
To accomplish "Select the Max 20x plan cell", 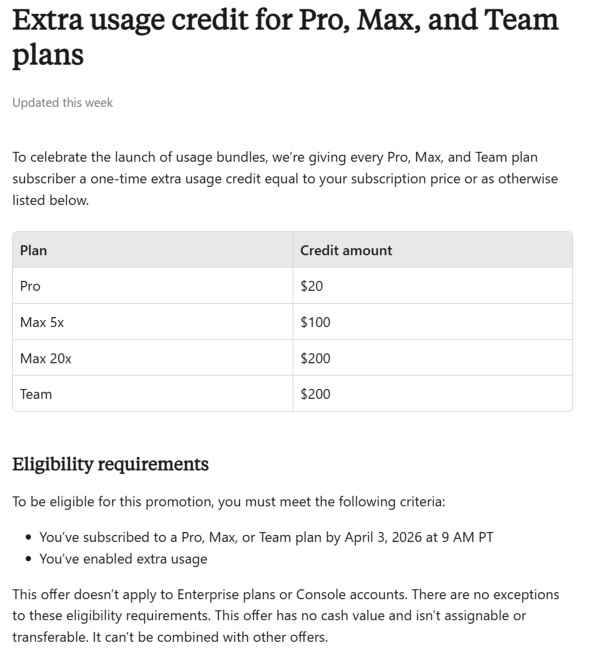I will 153,358.
